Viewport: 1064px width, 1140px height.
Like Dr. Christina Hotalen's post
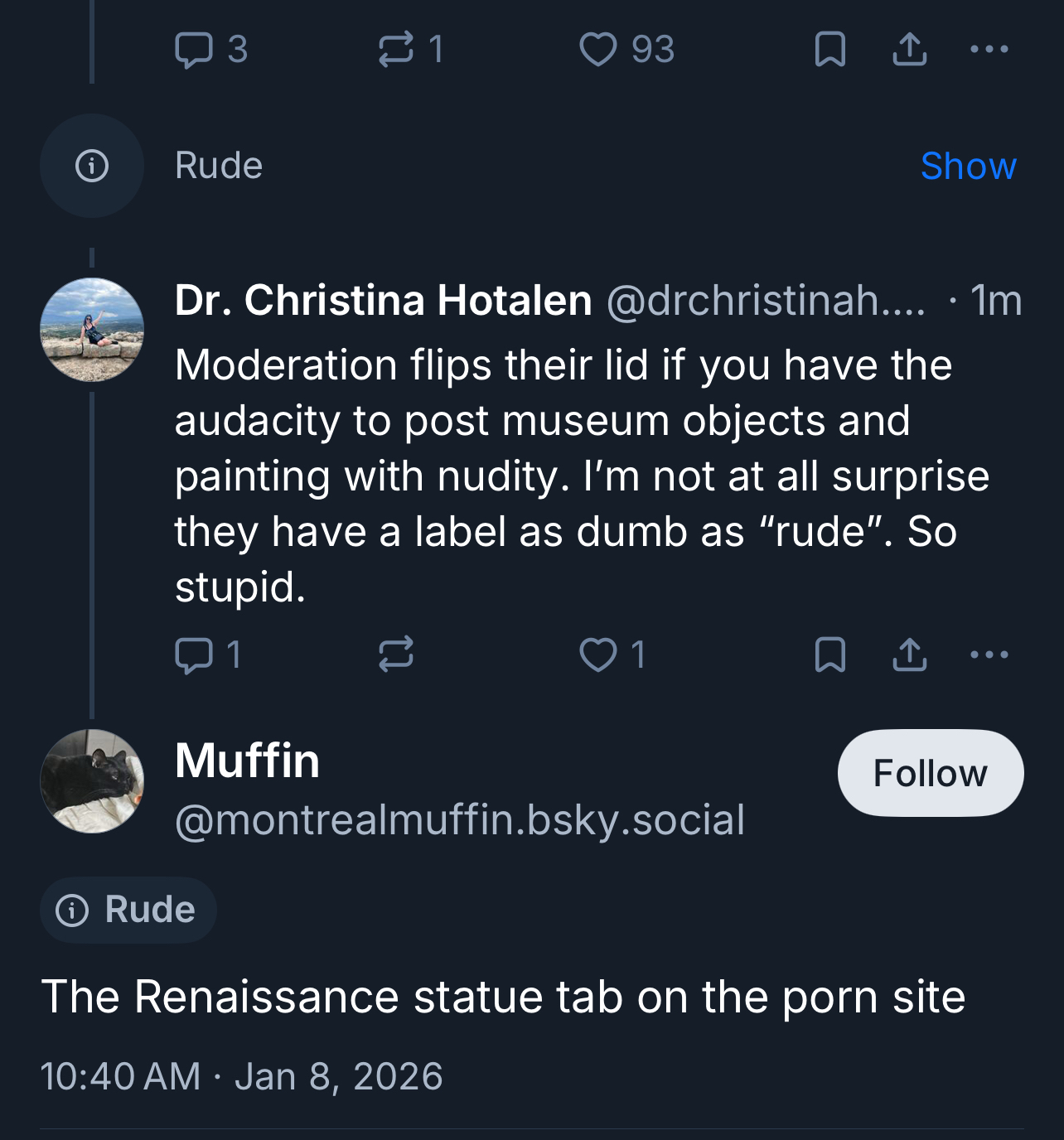click(597, 655)
